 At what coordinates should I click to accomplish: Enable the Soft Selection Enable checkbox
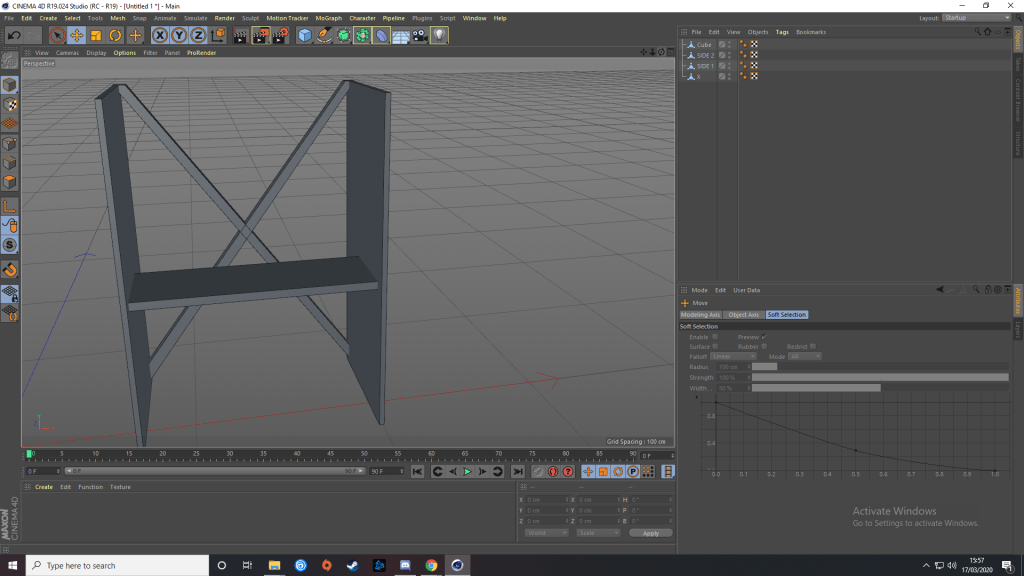coord(715,337)
